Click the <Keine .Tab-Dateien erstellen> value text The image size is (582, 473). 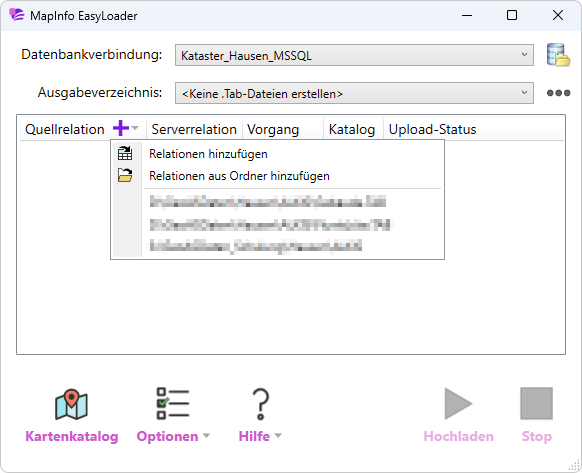pyautogui.click(x=262, y=94)
